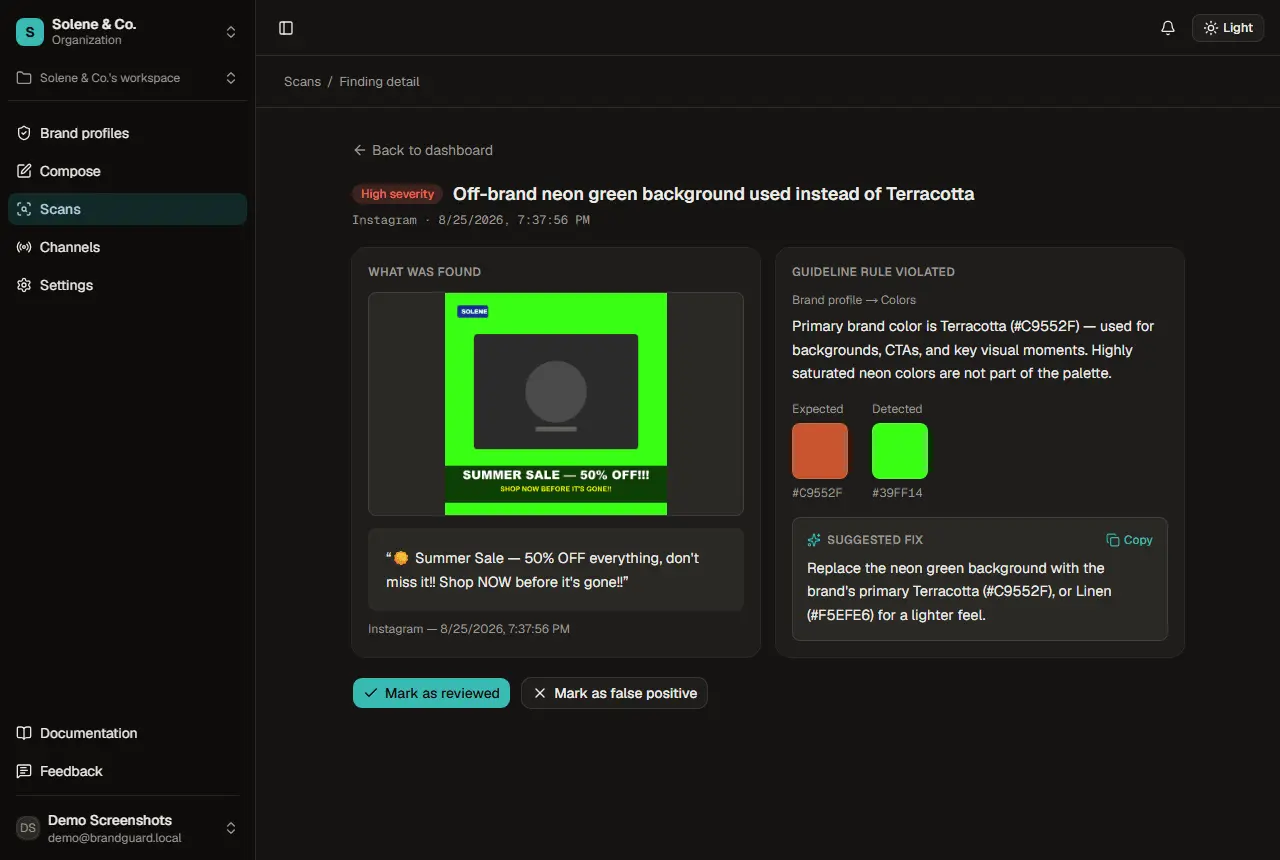This screenshot has width=1280, height=860.
Task: Click the workspace folder icon
Action: coord(24,78)
